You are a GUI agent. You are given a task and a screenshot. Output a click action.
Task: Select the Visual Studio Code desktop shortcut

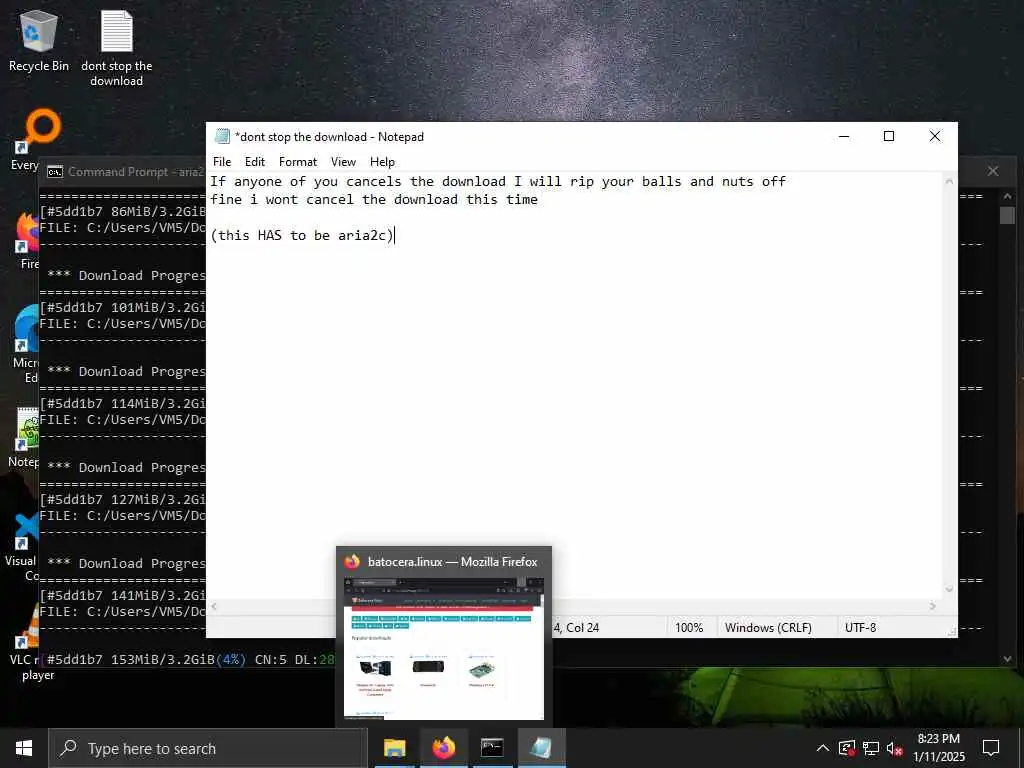point(24,547)
